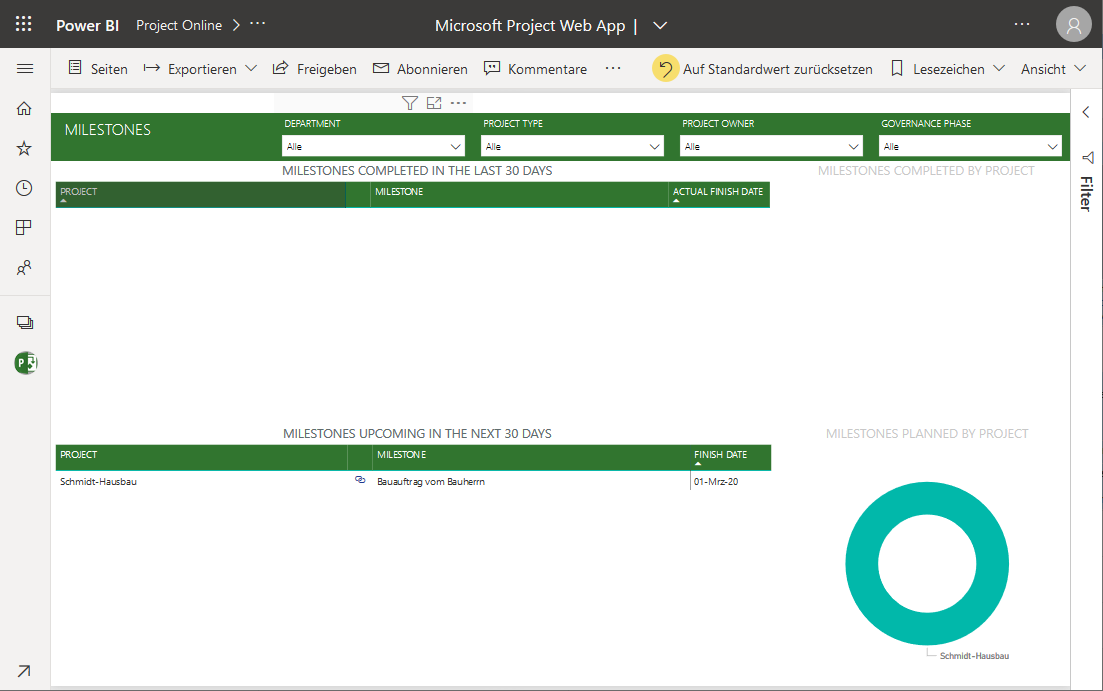Click the Microsoft Project Web App title
The height and width of the screenshot is (691, 1103).
[x=530, y=25]
